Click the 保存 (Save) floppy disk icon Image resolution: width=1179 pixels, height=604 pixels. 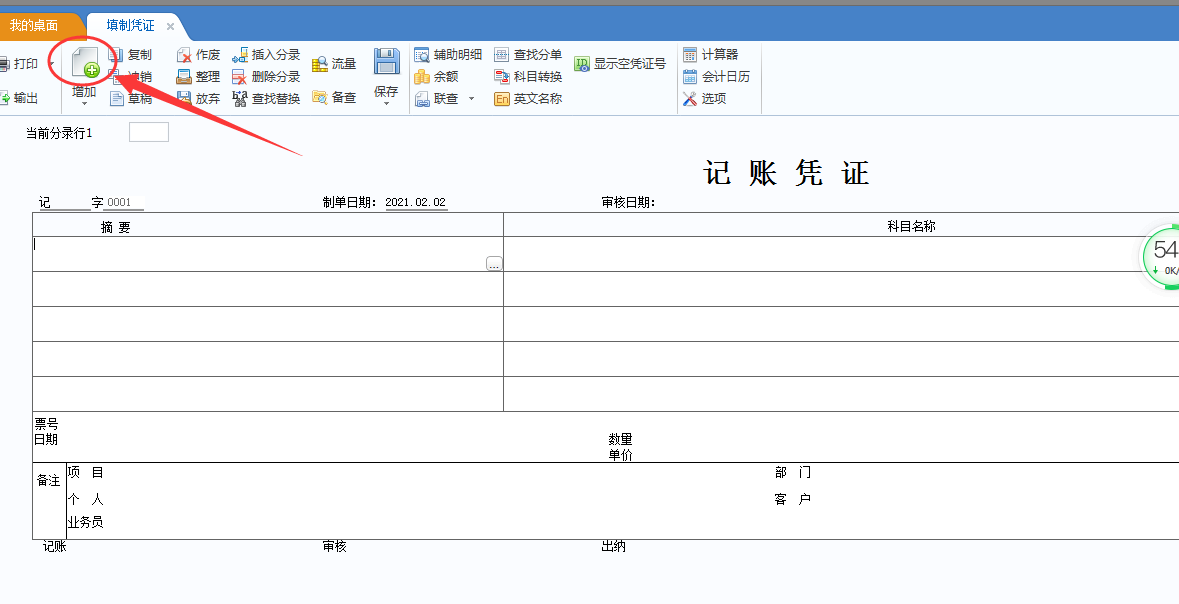386,62
